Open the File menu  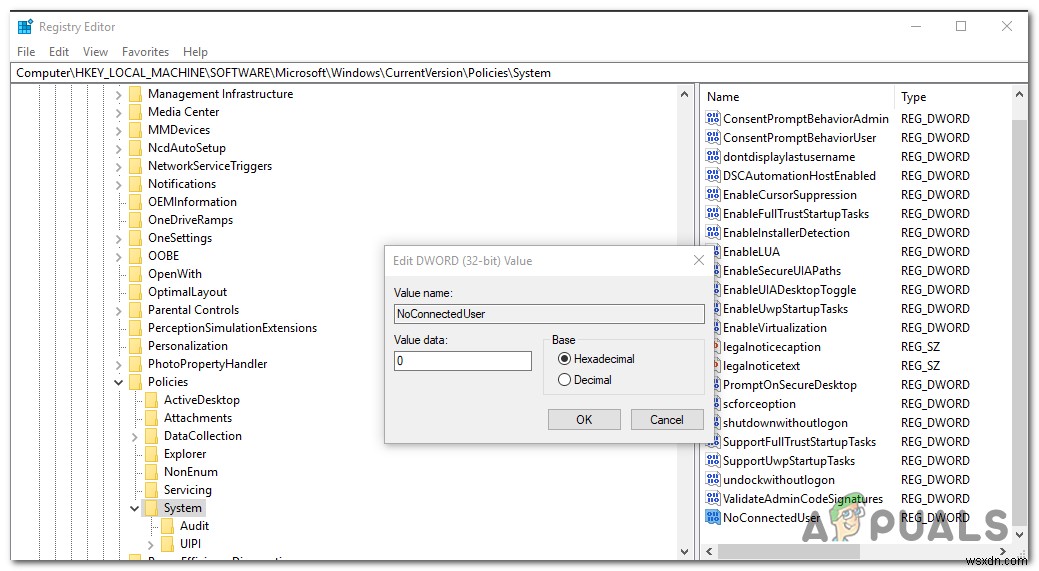27,52
